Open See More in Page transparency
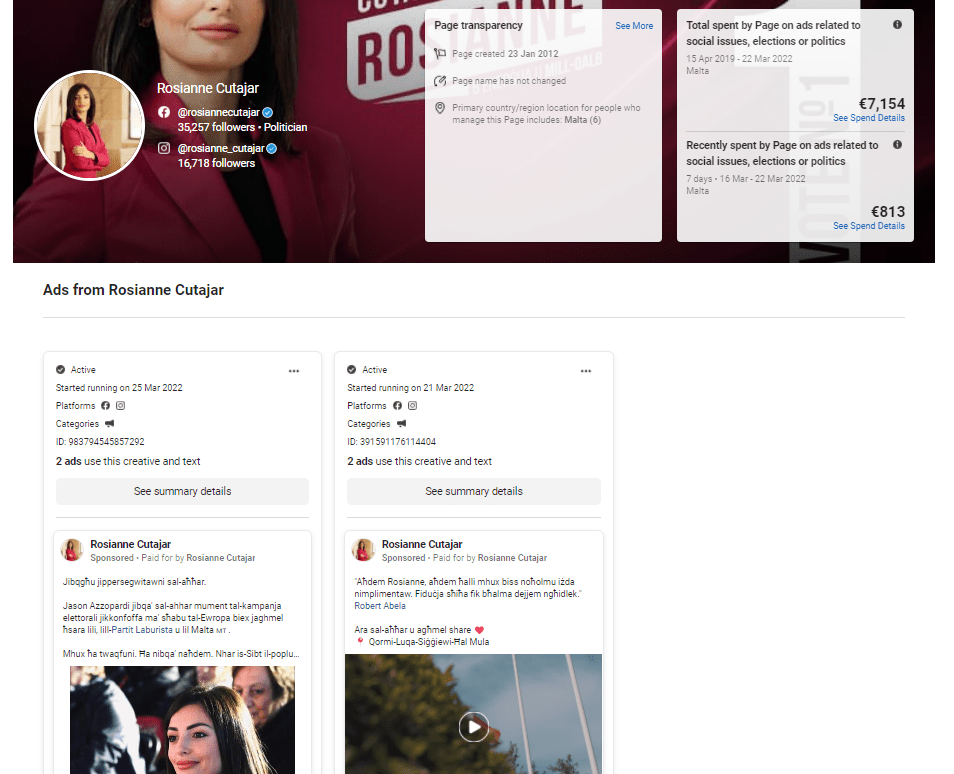Screen dimensions: 954x774 634,26
